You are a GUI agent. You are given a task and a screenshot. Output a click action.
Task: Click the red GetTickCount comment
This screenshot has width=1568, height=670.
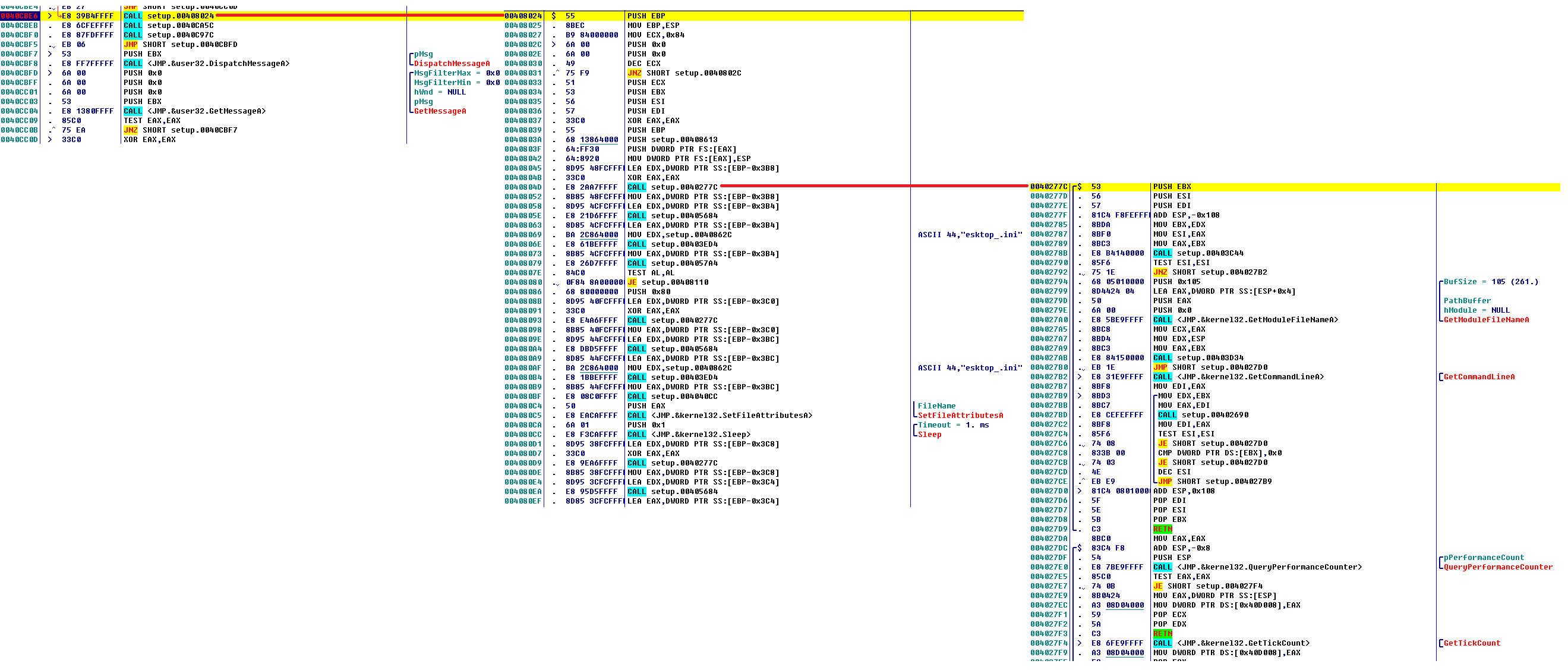(1472, 643)
